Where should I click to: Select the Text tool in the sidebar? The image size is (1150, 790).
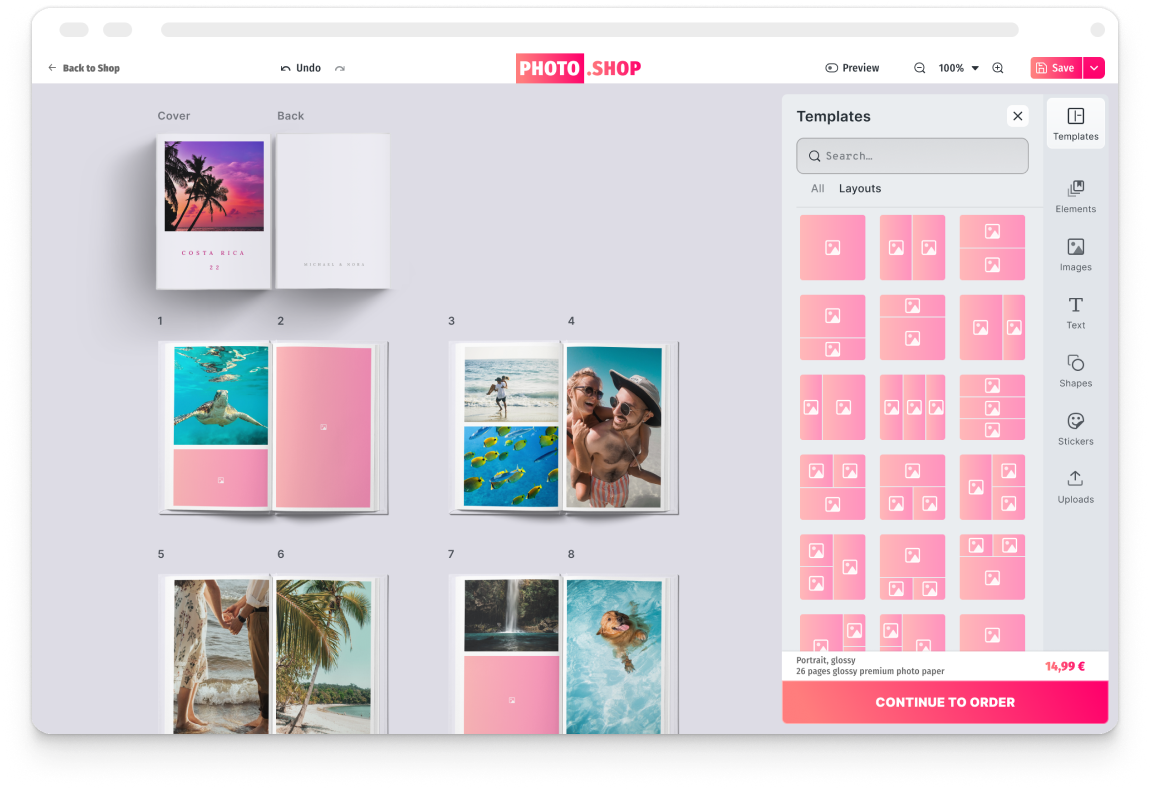coord(1076,312)
